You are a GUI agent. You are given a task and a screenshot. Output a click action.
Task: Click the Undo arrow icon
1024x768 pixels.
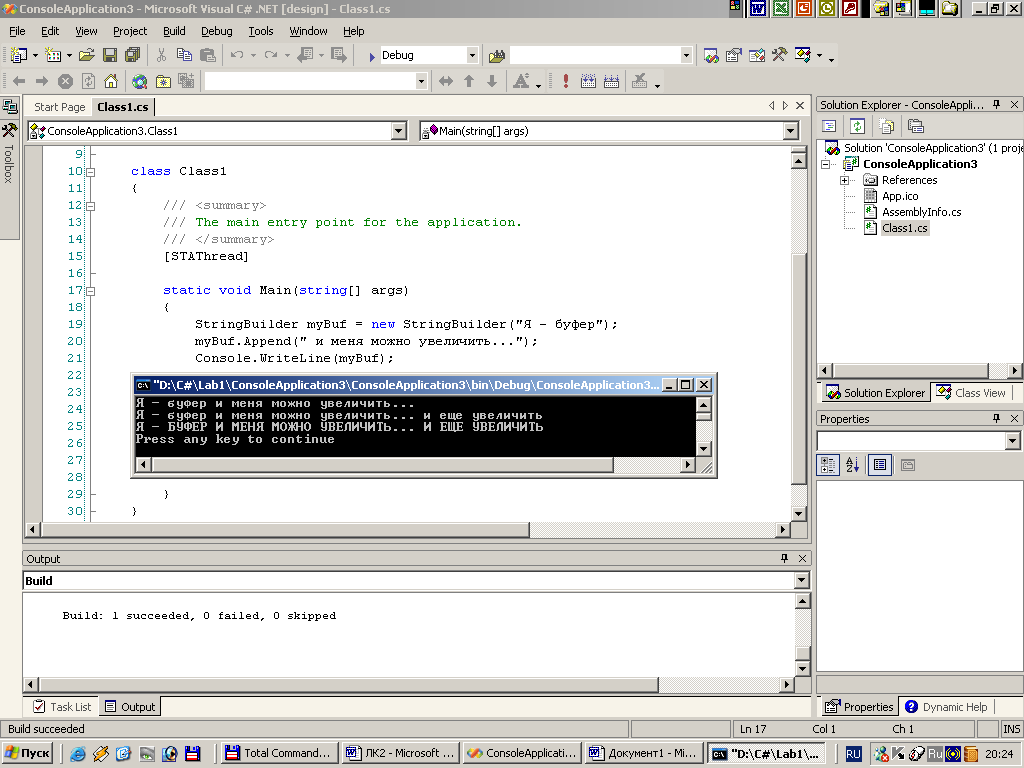[x=236, y=56]
